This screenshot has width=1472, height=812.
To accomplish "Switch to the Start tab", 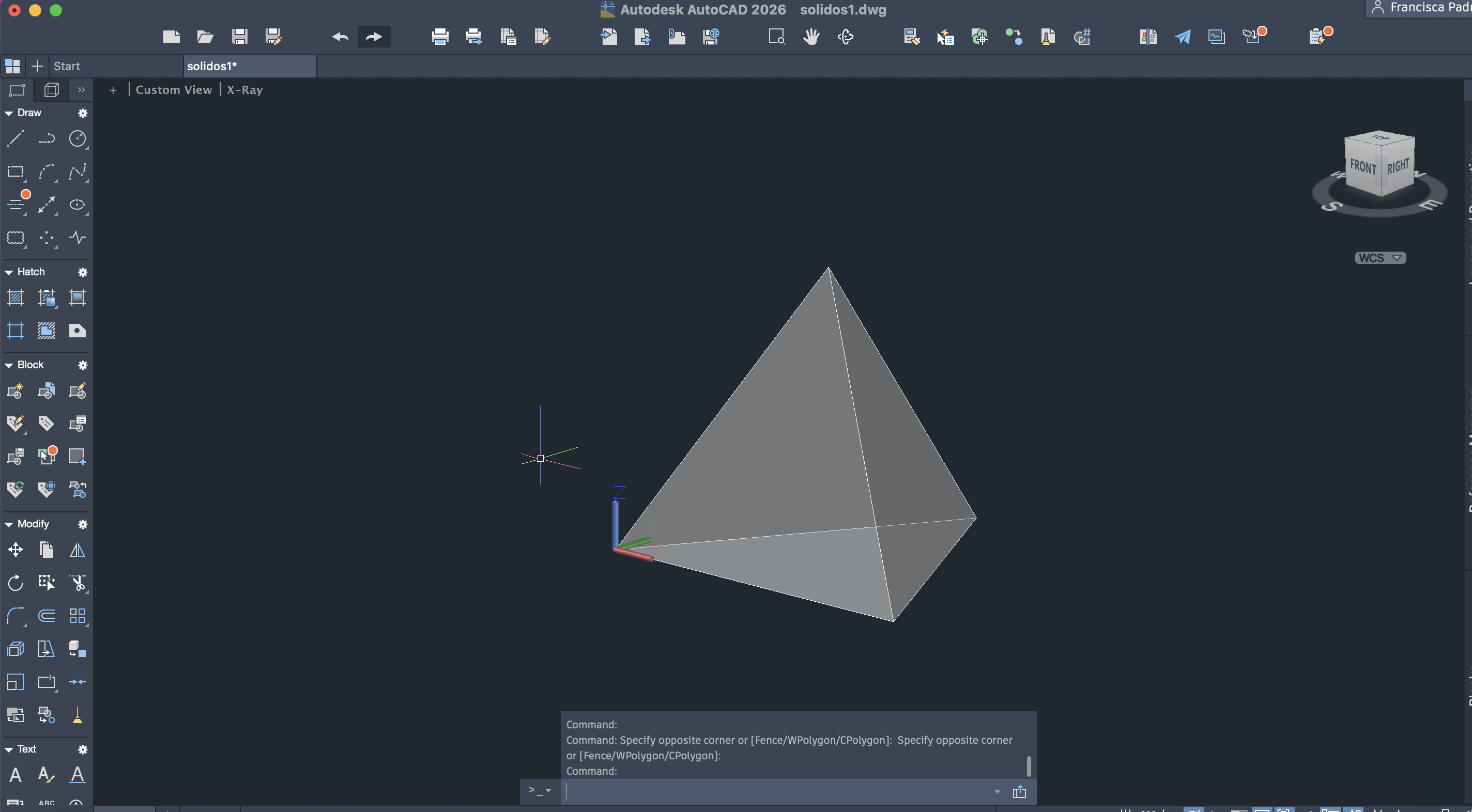I will [67, 66].
